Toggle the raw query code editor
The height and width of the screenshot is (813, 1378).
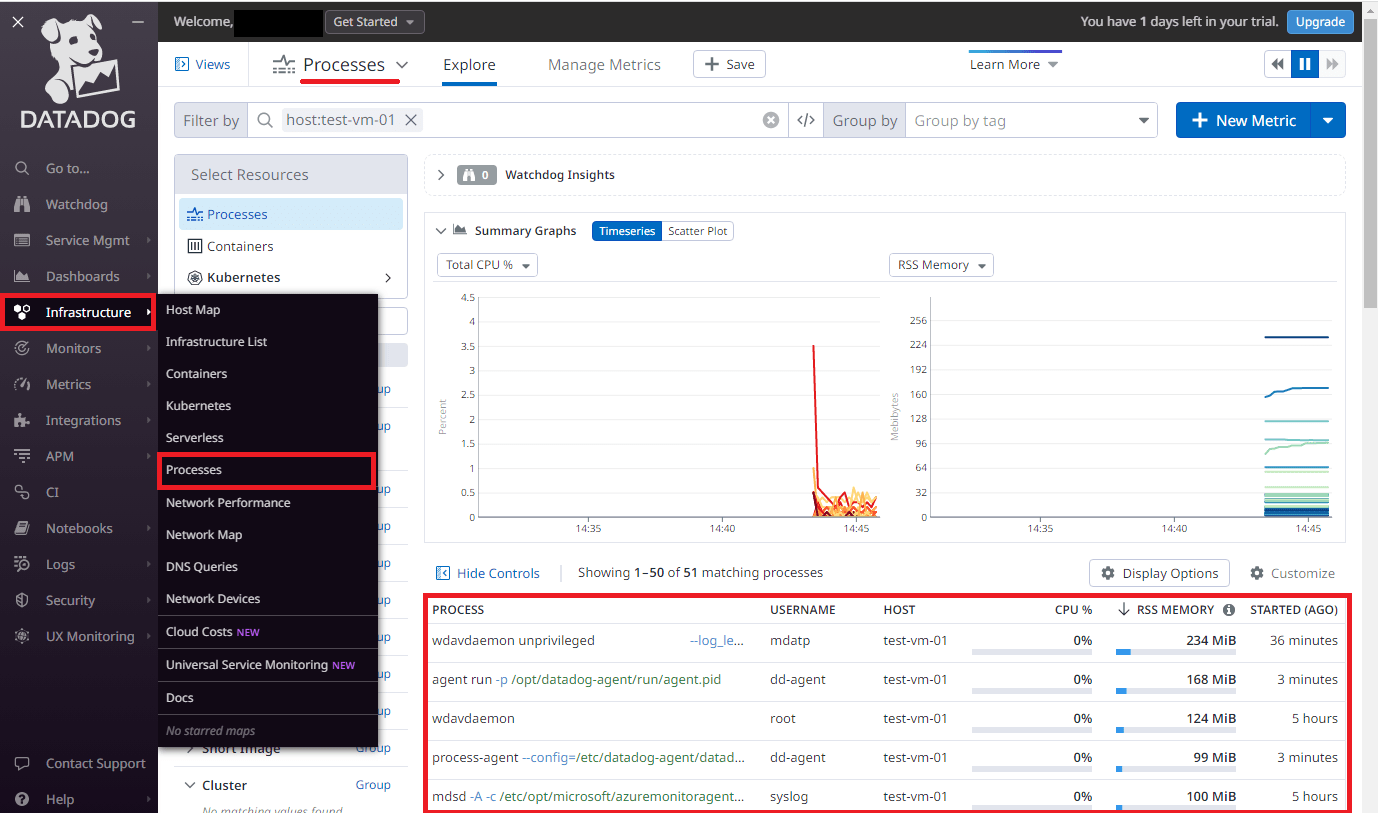point(806,120)
